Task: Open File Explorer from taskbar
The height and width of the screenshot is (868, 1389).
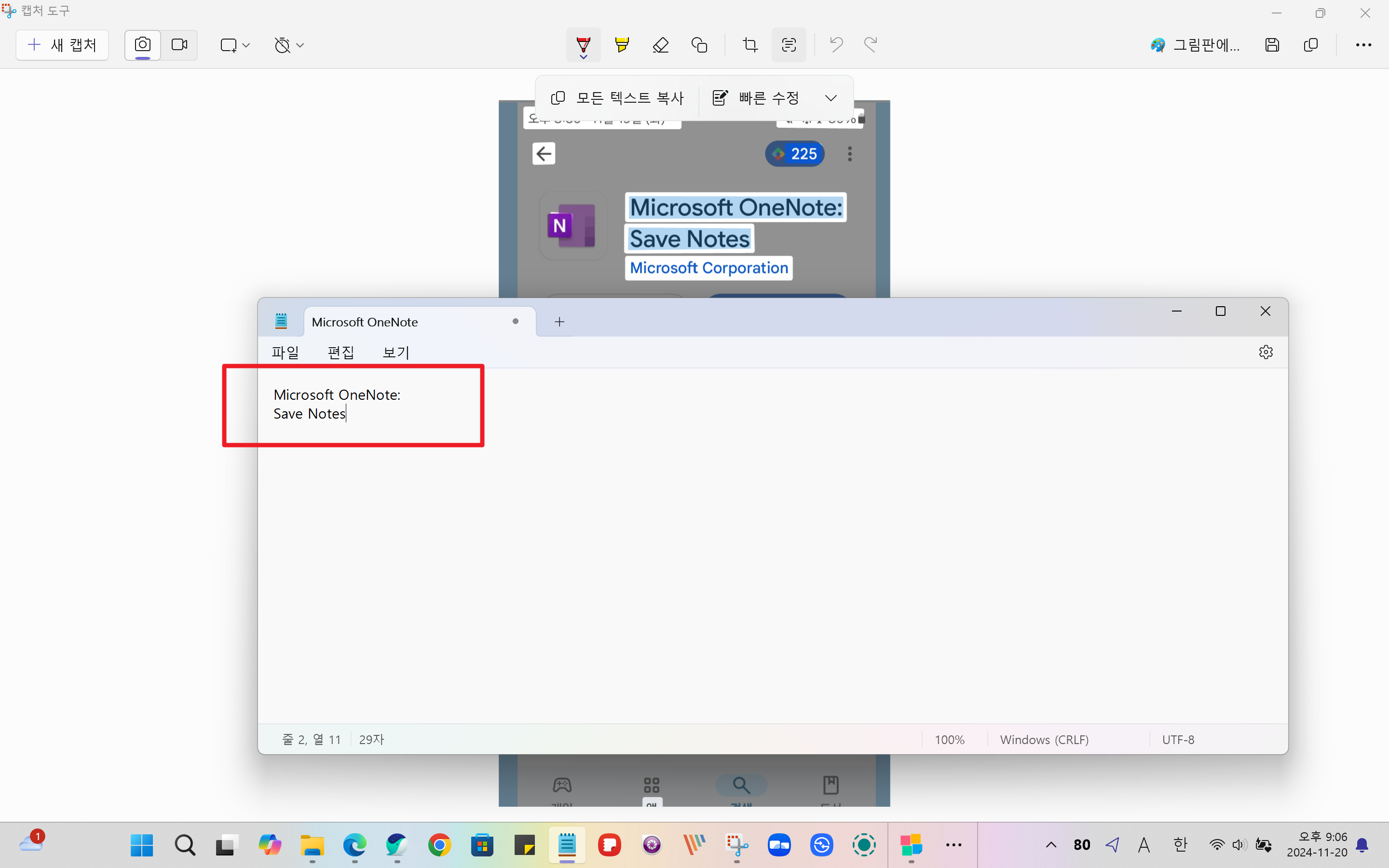Action: coord(312,845)
